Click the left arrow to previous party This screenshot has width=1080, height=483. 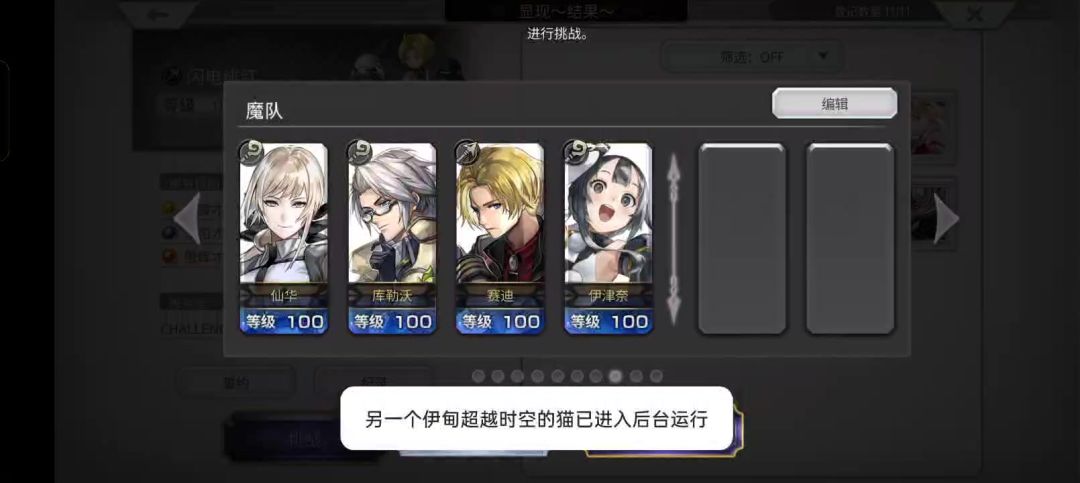[x=186, y=218]
